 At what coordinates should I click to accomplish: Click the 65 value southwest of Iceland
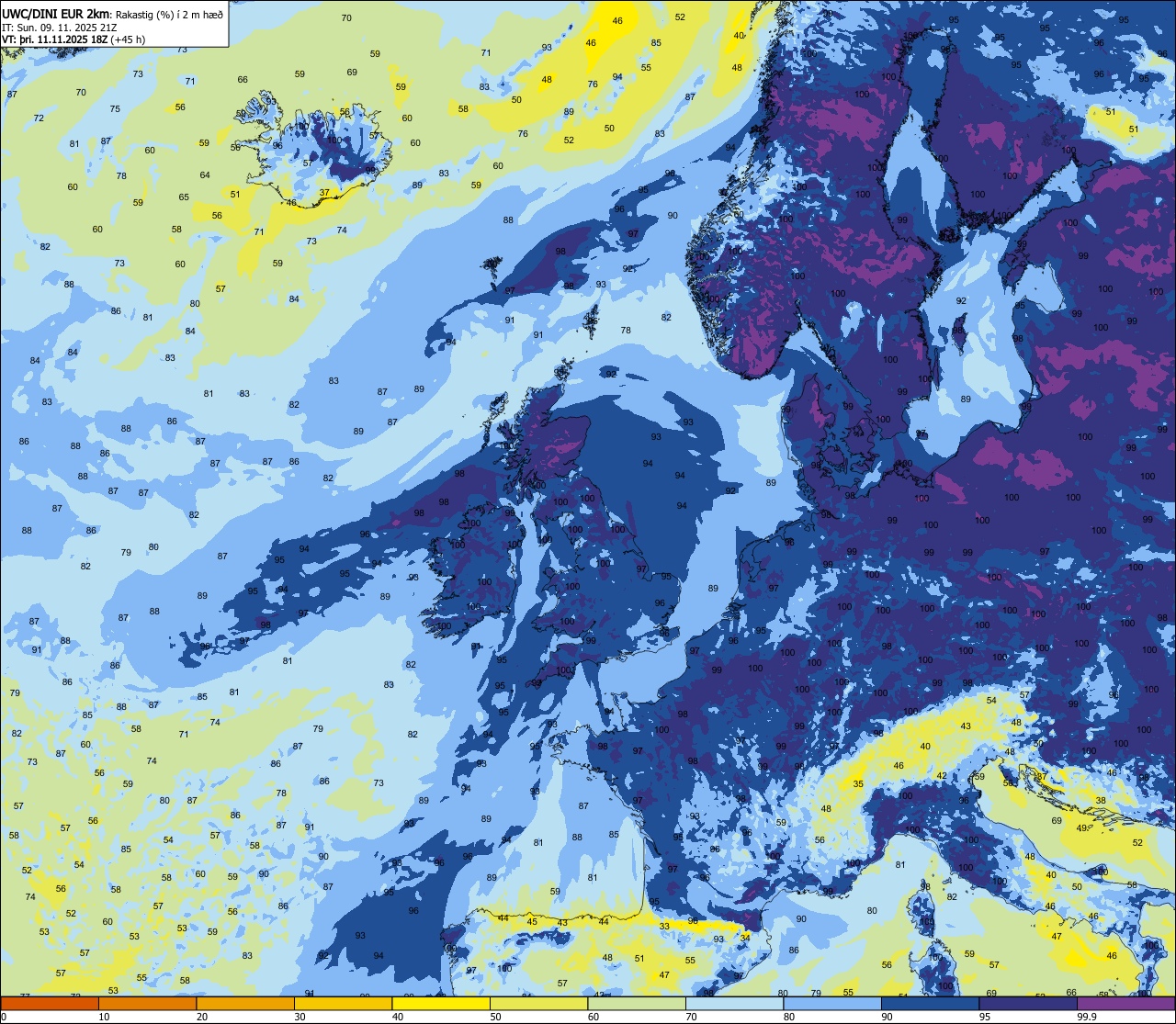184,197
